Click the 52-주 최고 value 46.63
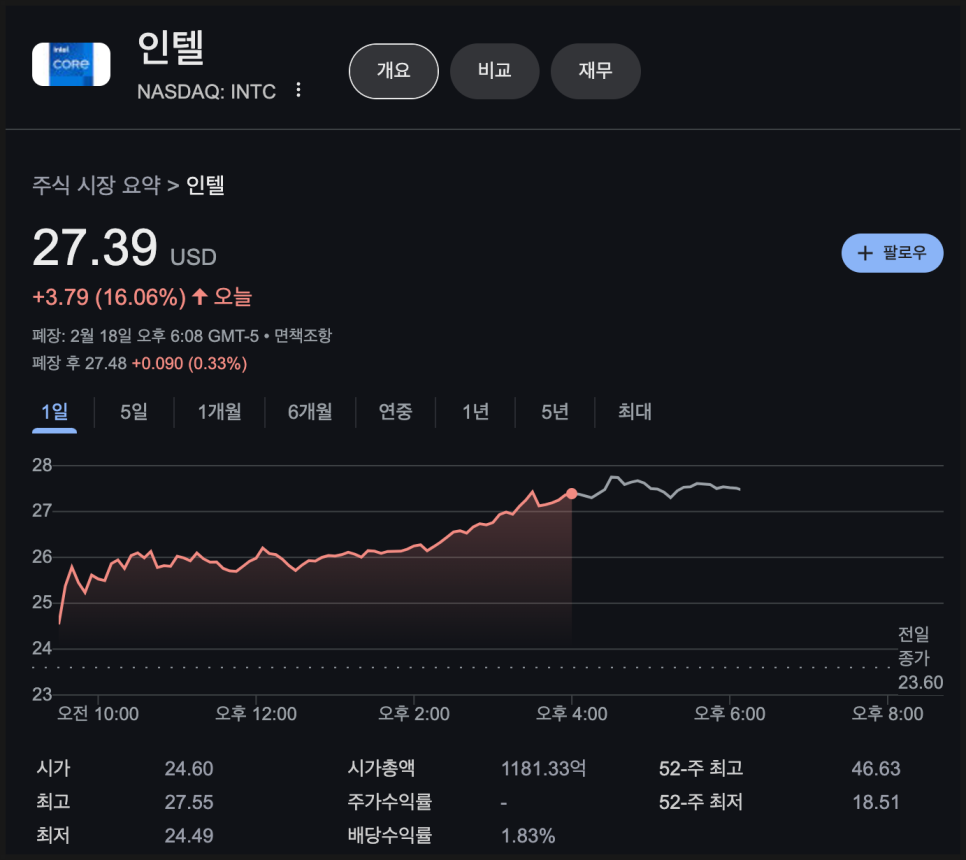Image resolution: width=966 pixels, height=860 pixels. (876, 769)
